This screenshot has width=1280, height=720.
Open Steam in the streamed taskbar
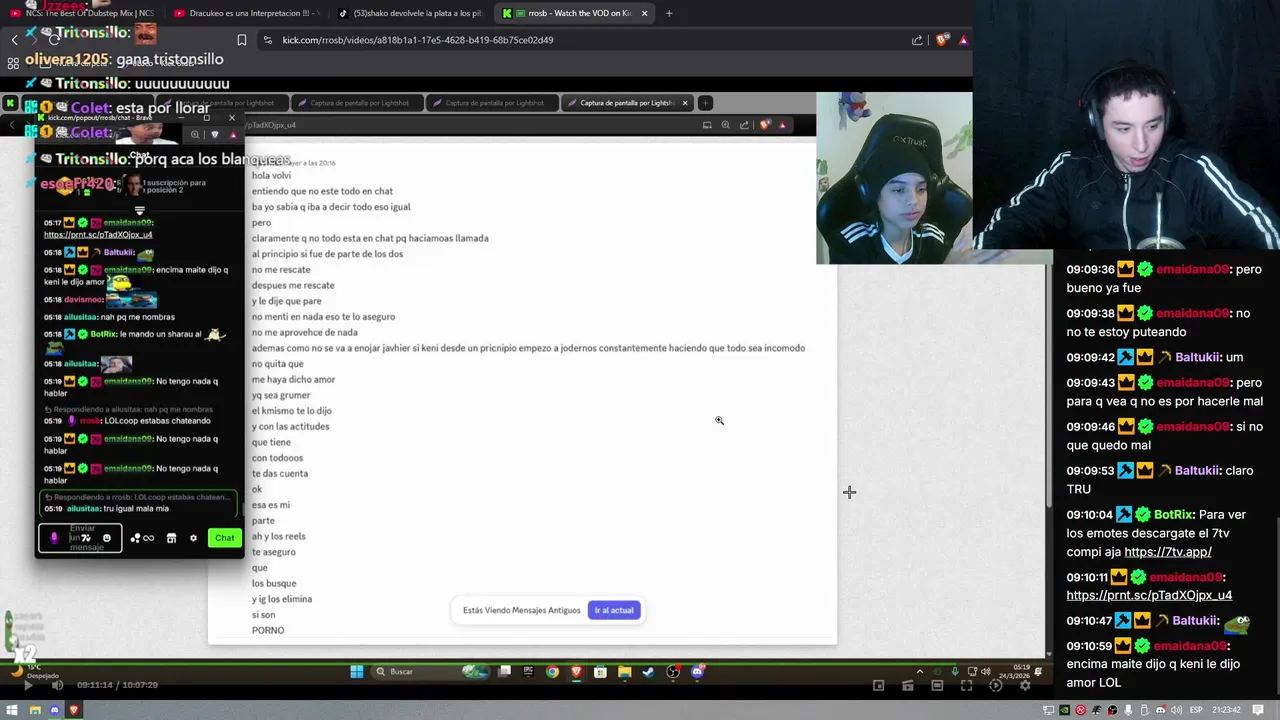click(648, 672)
